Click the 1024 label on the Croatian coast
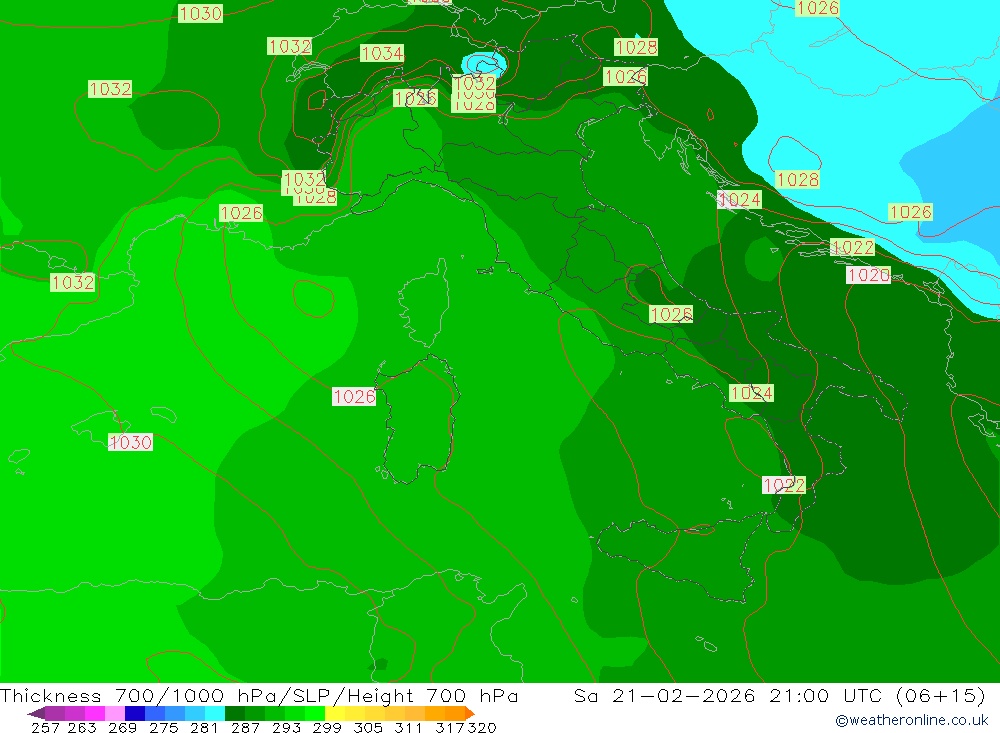 (739, 200)
